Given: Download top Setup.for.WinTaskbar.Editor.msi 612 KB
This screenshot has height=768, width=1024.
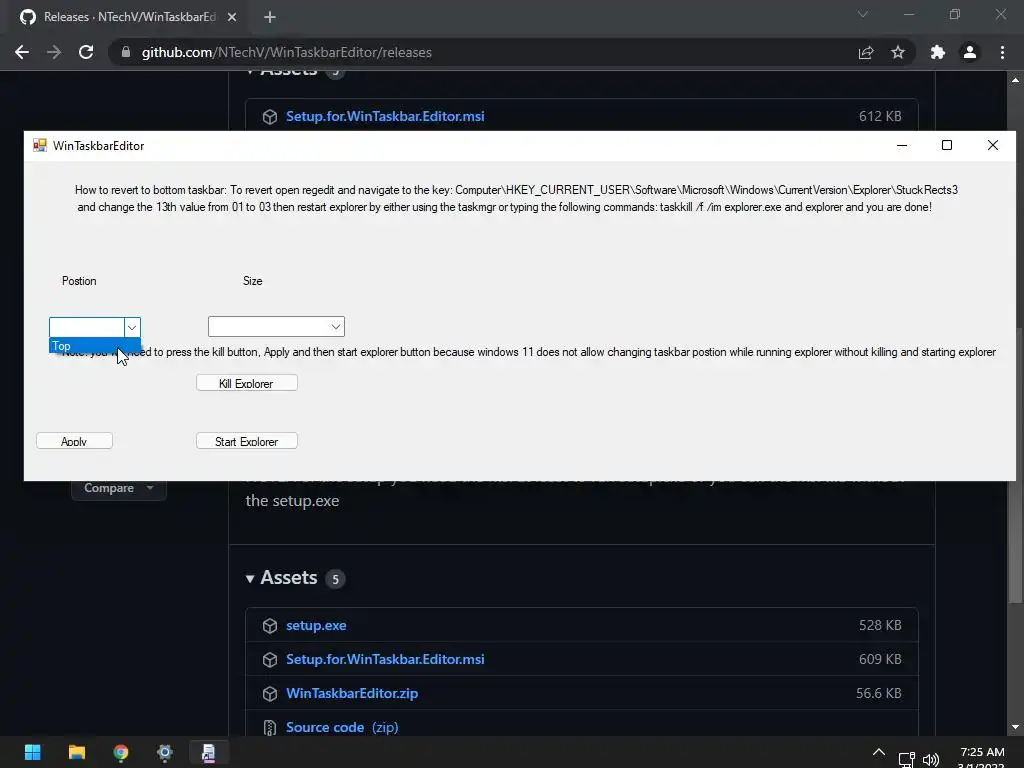Looking at the screenshot, I should point(385,116).
